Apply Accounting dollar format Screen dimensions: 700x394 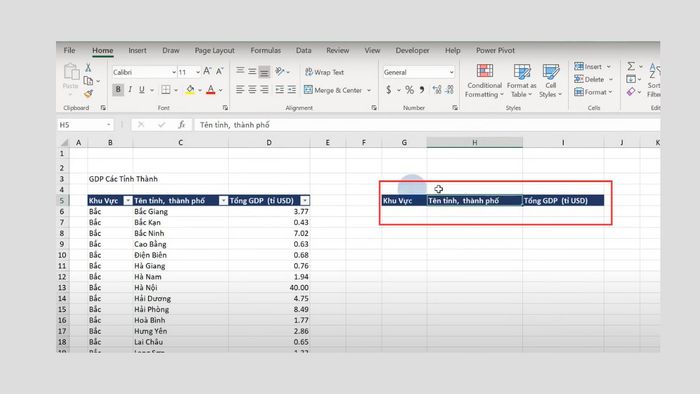[x=388, y=90]
